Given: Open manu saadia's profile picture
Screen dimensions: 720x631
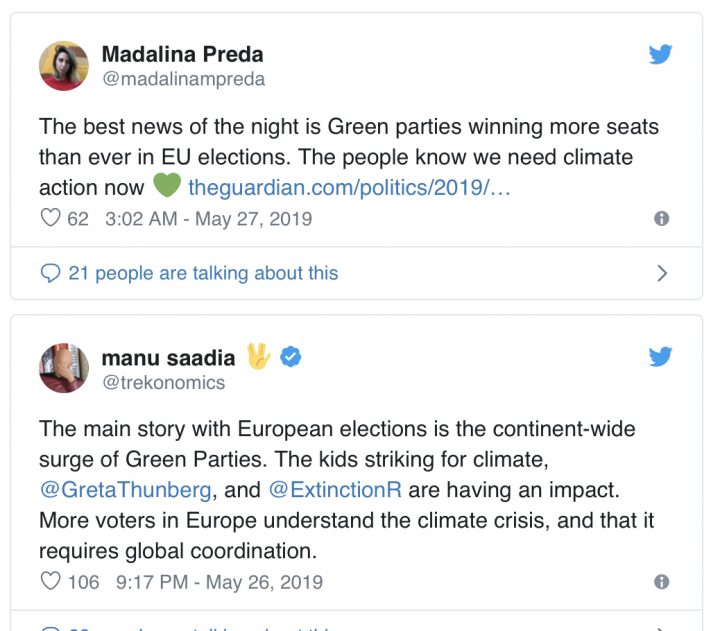Looking at the screenshot, I should click(64, 369).
